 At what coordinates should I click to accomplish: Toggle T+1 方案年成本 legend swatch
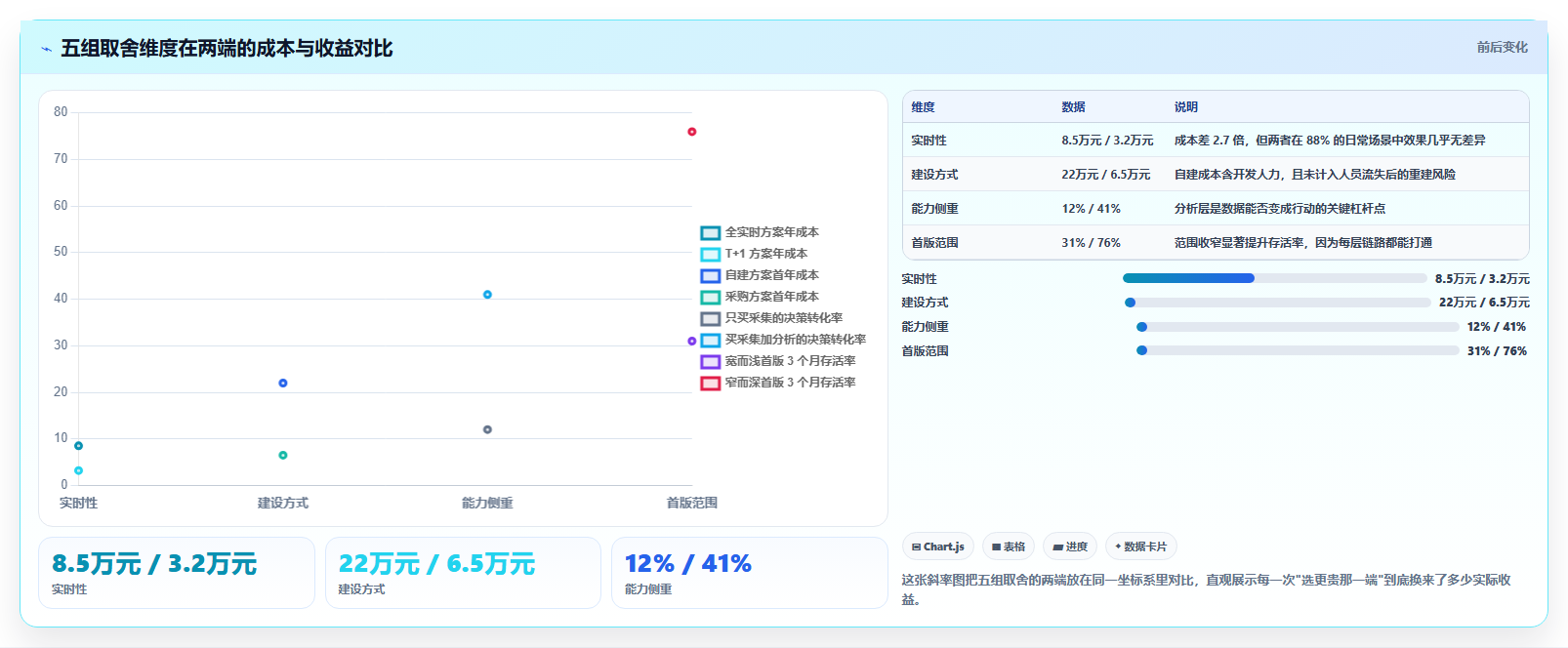click(710, 254)
